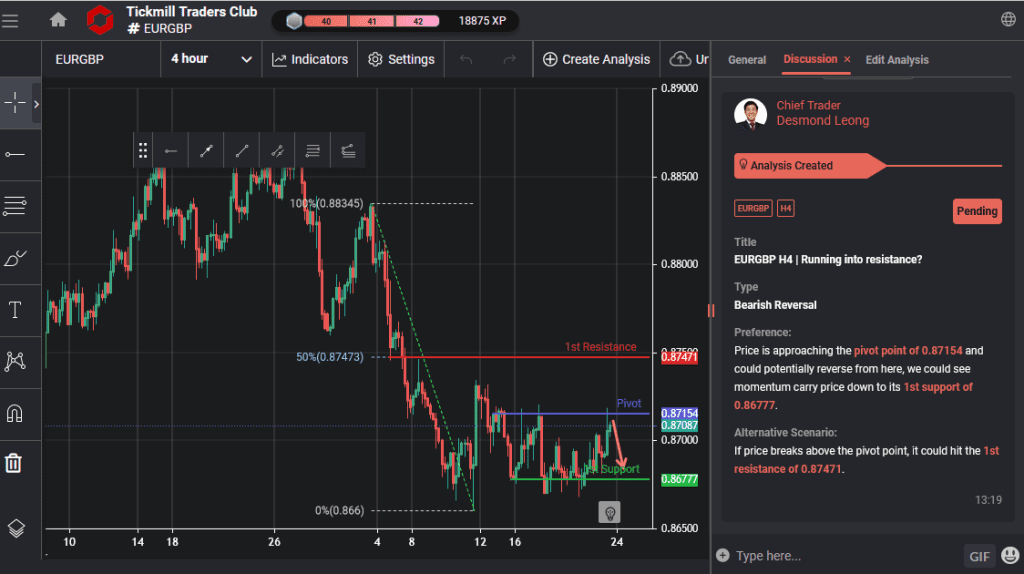Click the #EURGBP channel title
This screenshot has height=574, width=1024.
(x=160, y=29)
